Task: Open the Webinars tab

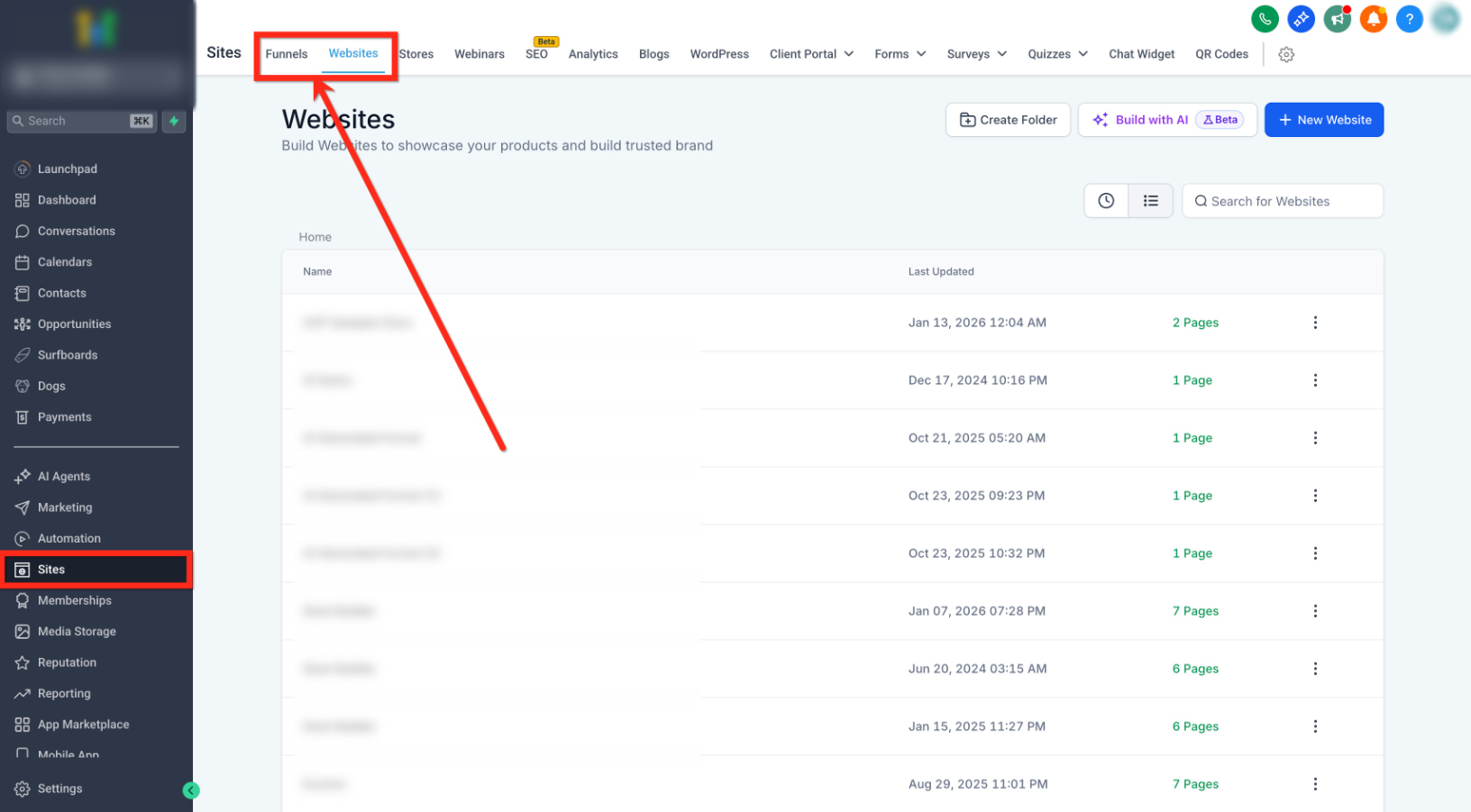Action: tap(480, 54)
